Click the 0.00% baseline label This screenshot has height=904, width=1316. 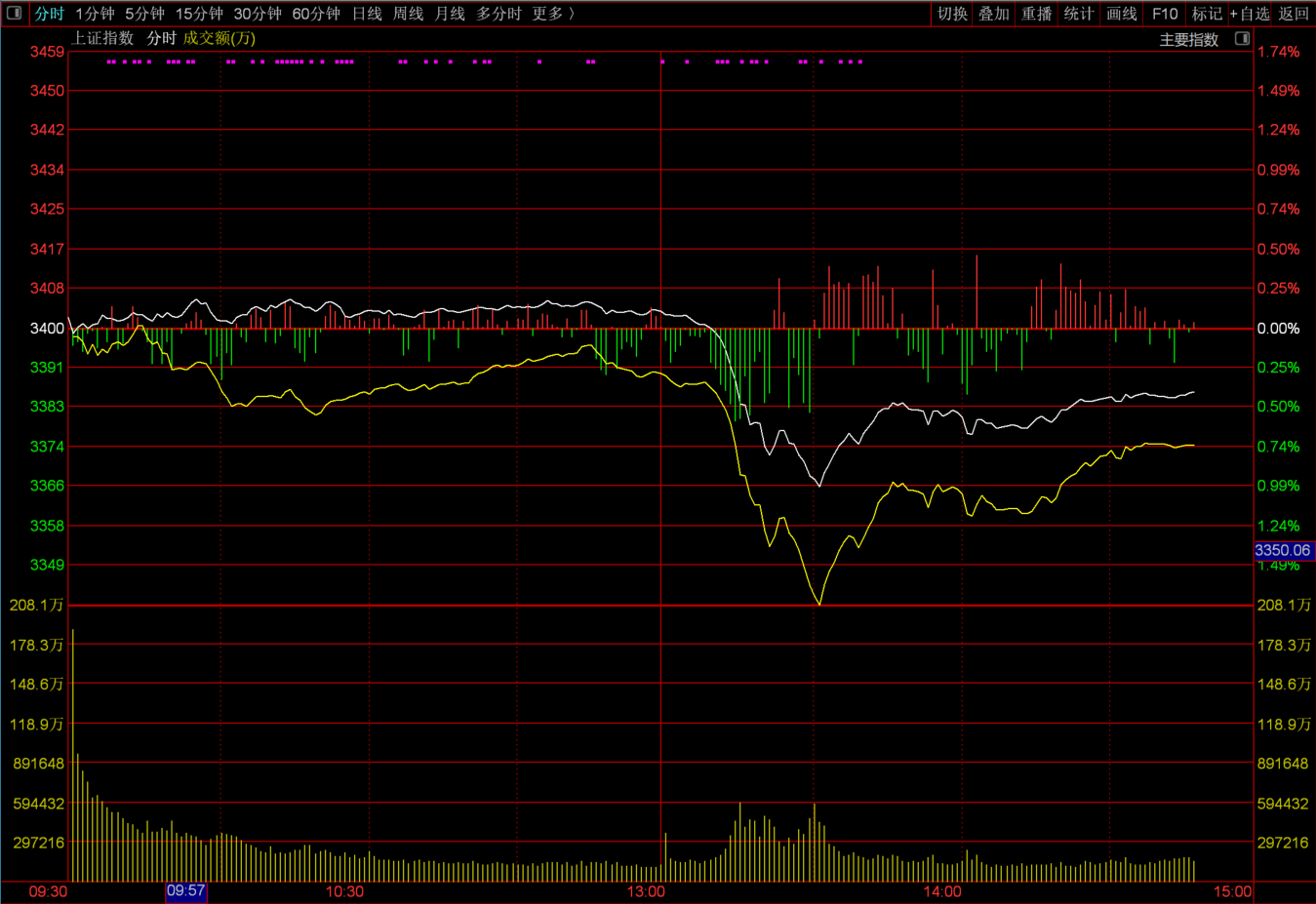point(1279,328)
